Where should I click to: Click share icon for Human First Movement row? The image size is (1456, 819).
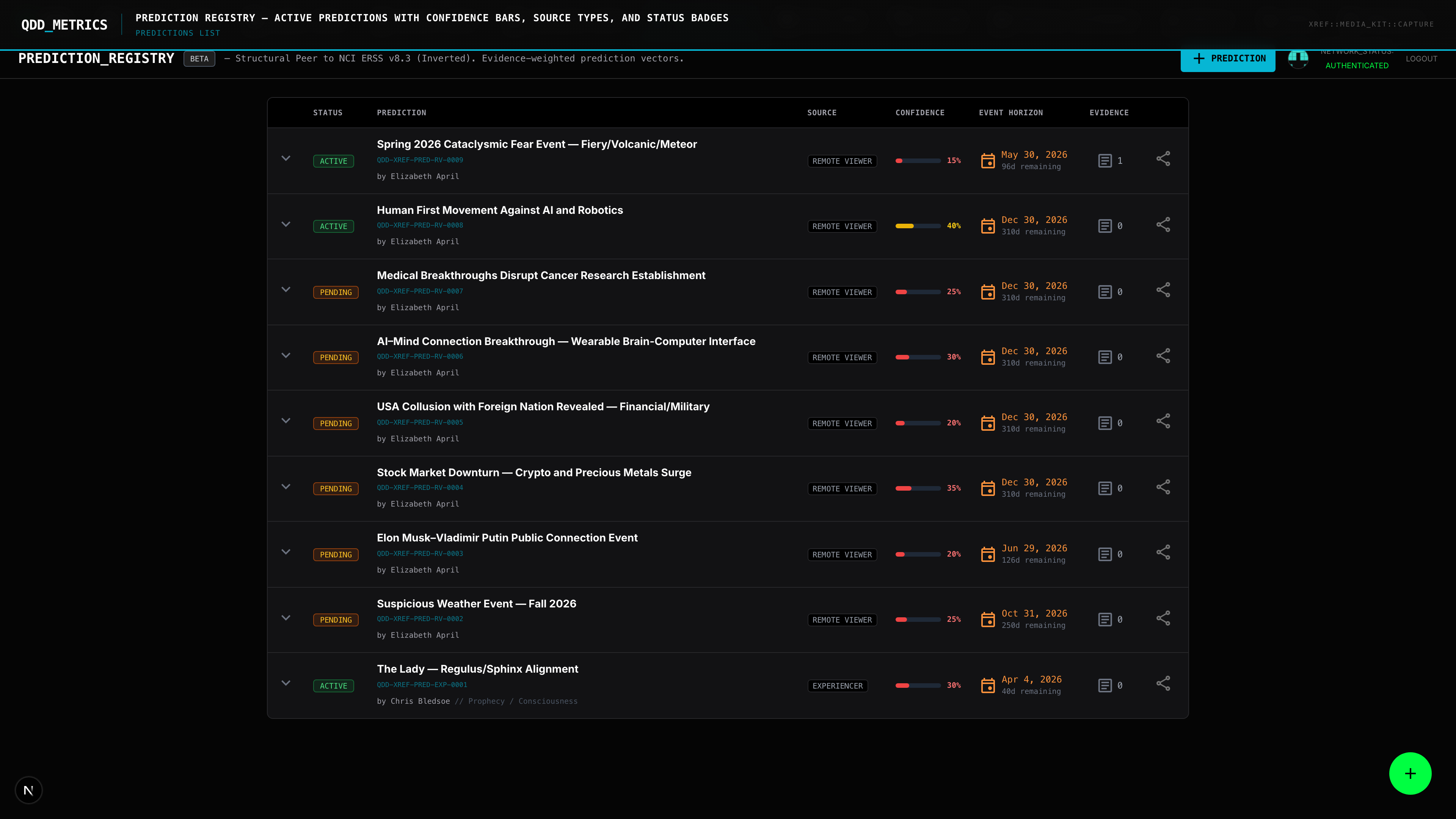[1163, 225]
